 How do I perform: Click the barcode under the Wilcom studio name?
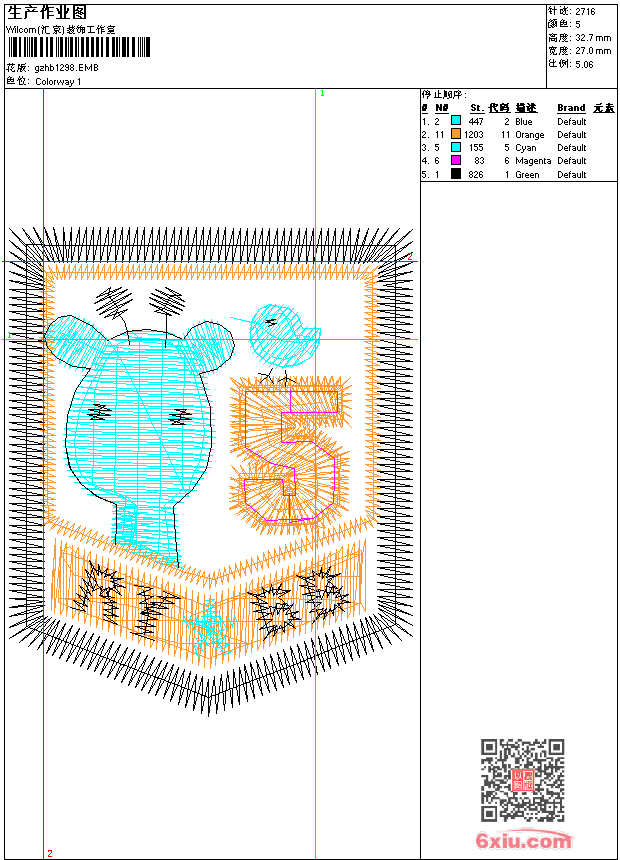pos(78,47)
